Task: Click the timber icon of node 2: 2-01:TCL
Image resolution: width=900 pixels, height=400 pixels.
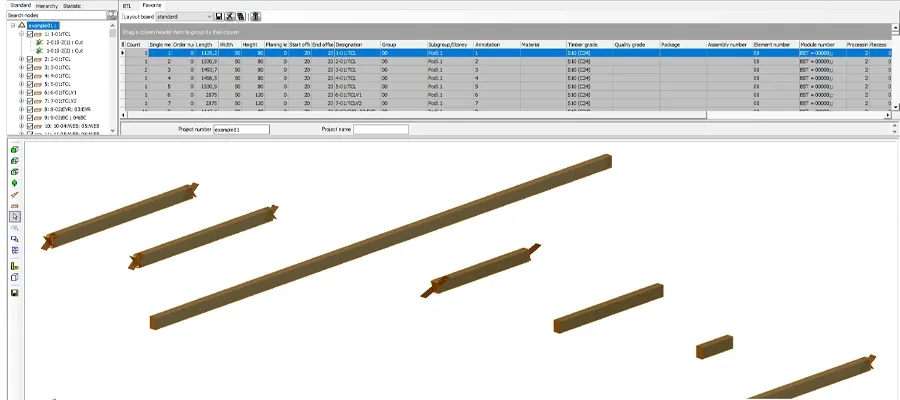Action: click(x=37, y=59)
